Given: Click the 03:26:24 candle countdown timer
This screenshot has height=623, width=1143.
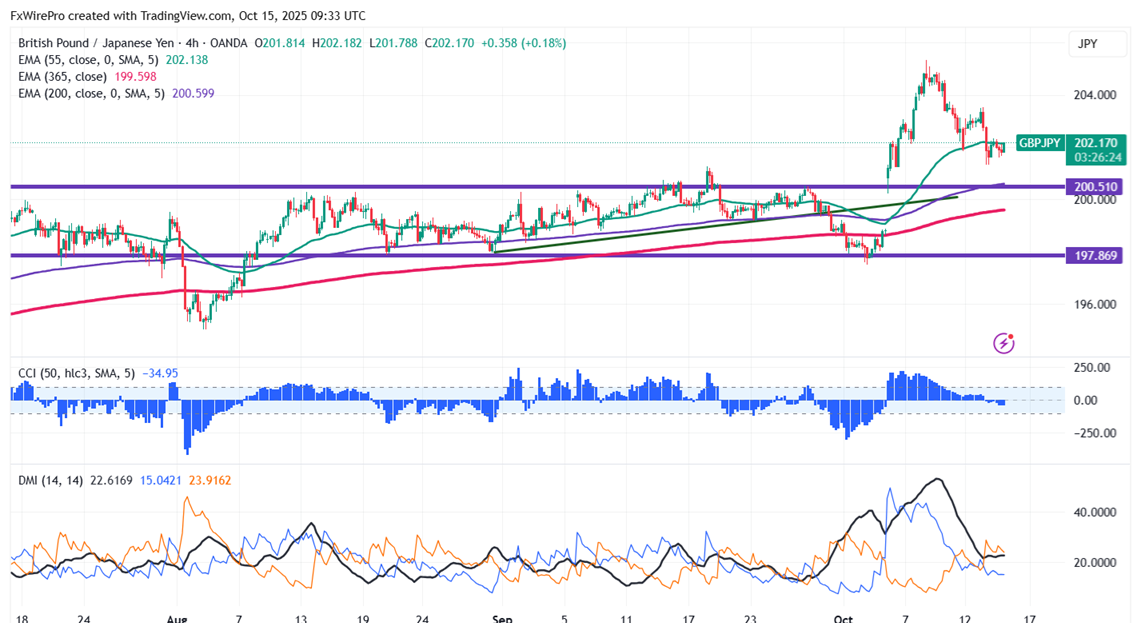Looking at the screenshot, I should [x=1097, y=157].
